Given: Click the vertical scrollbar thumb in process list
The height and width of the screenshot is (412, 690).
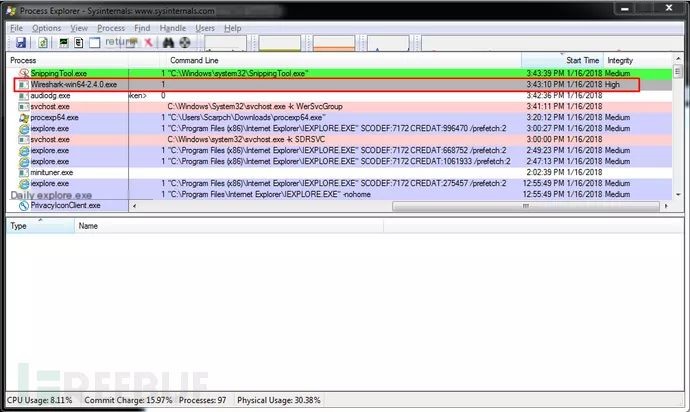Looking at the screenshot, I should pos(678,71).
